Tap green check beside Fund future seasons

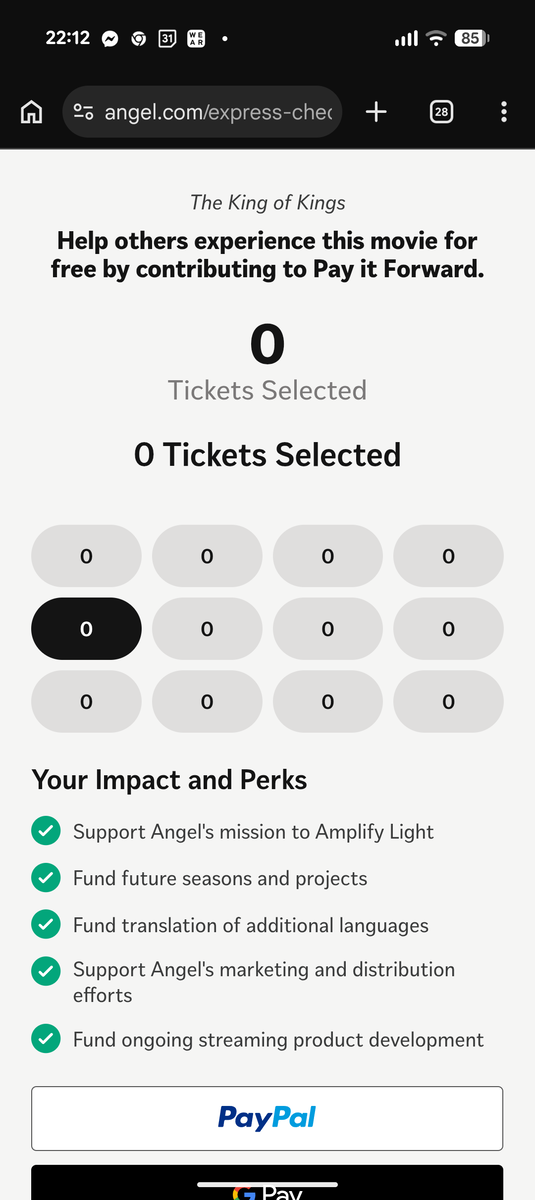45,878
